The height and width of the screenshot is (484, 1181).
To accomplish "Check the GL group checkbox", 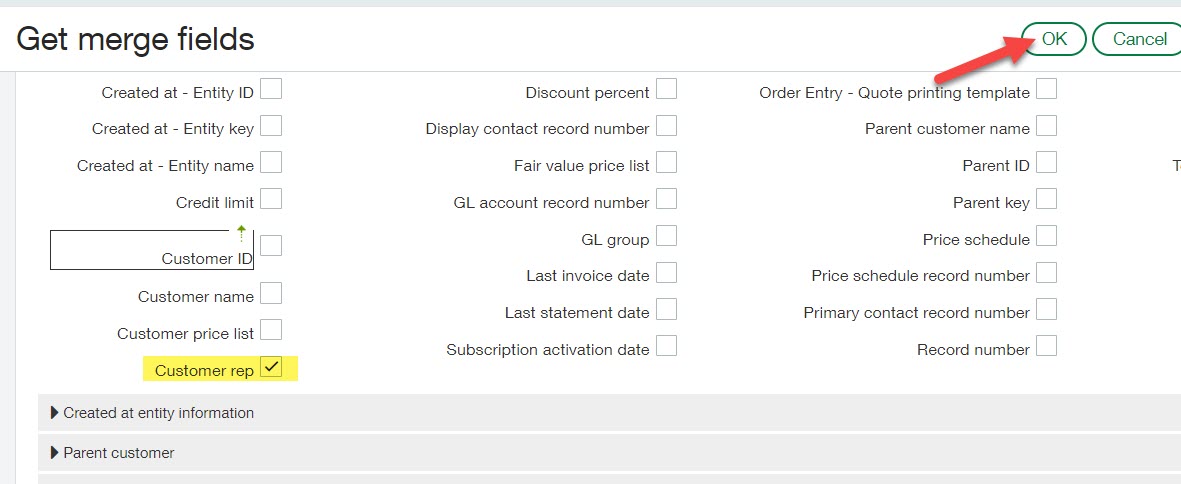I will (x=666, y=236).
